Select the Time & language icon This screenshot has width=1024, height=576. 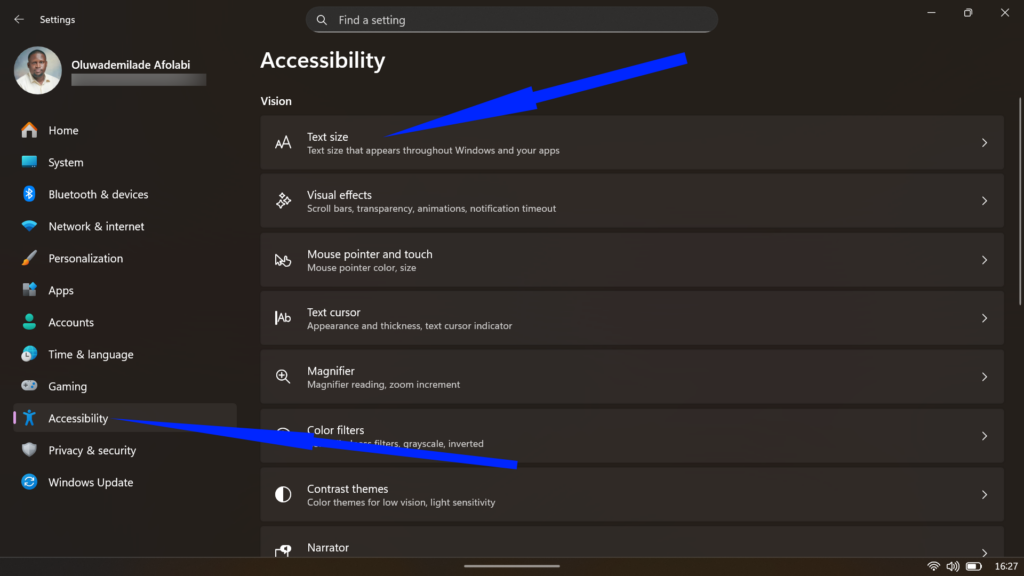(x=30, y=354)
